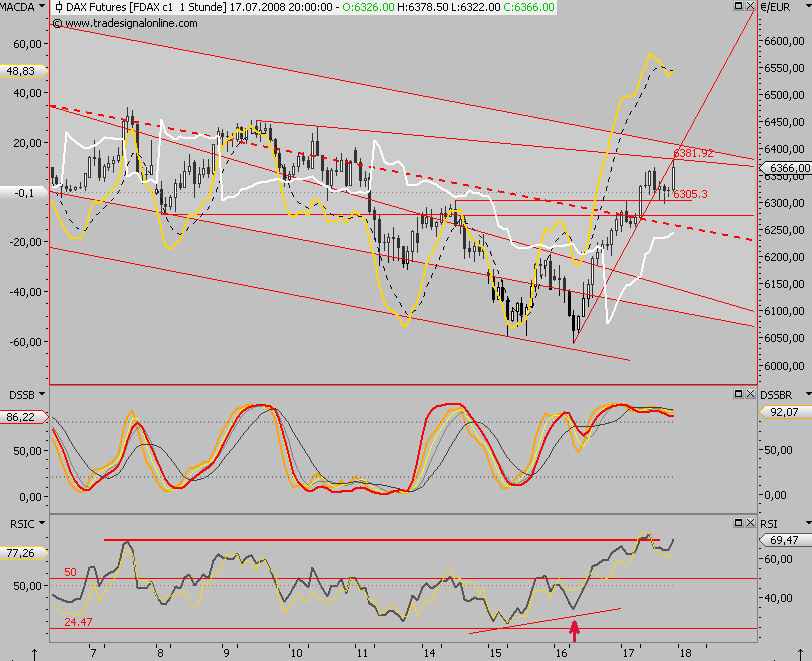
Task: Open the RSIC indicator dropdown arrow
Action: 41,523
